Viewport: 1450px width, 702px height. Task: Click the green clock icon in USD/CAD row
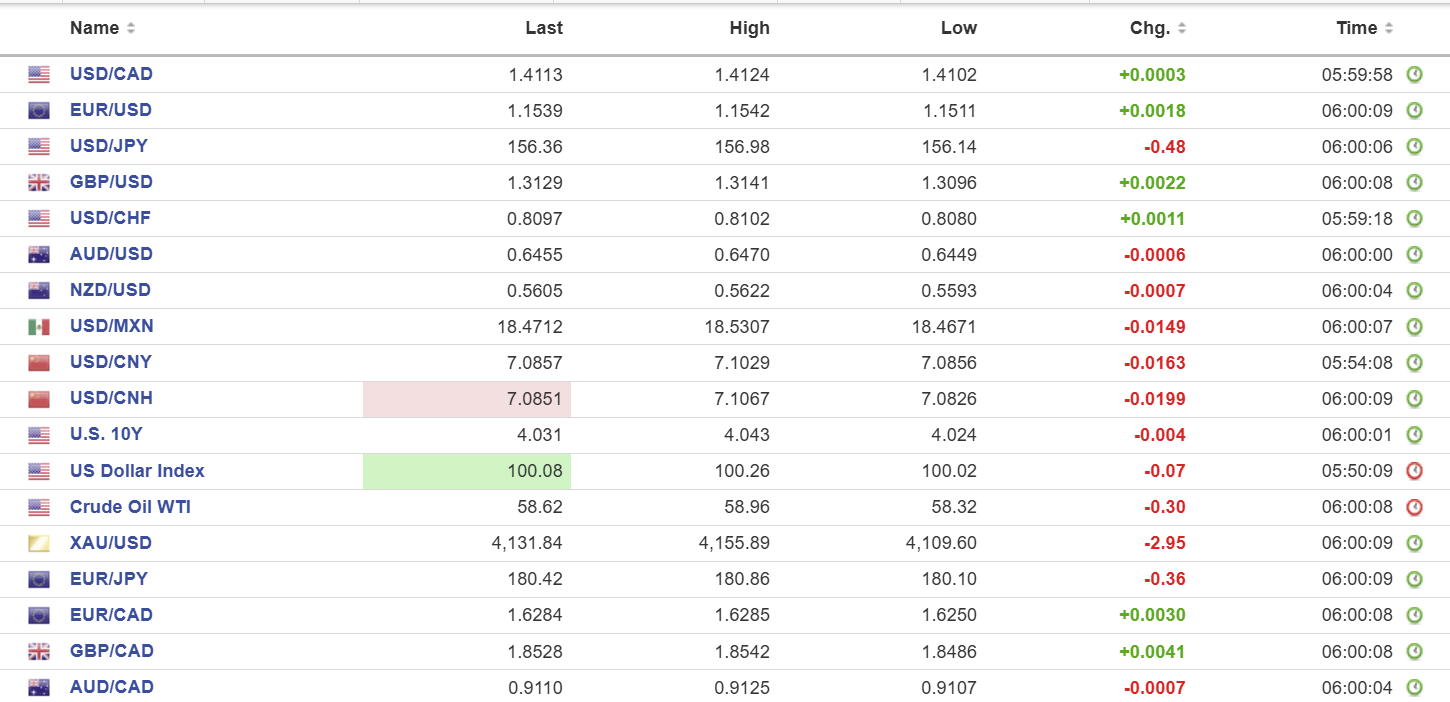[x=1414, y=74]
